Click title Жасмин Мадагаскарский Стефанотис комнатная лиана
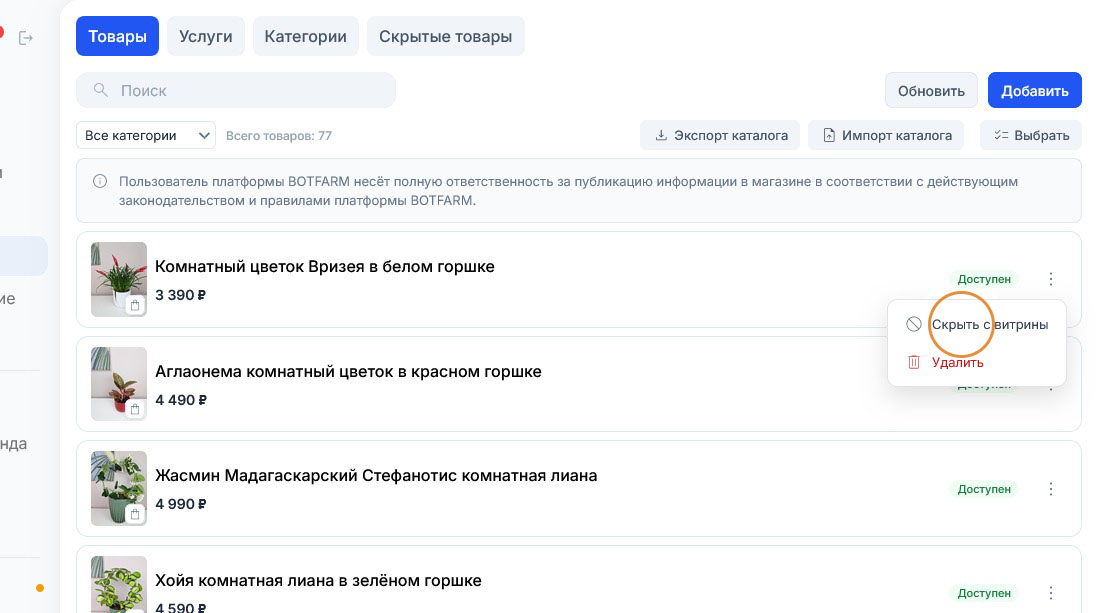1098x613 pixels. tap(376, 476)
